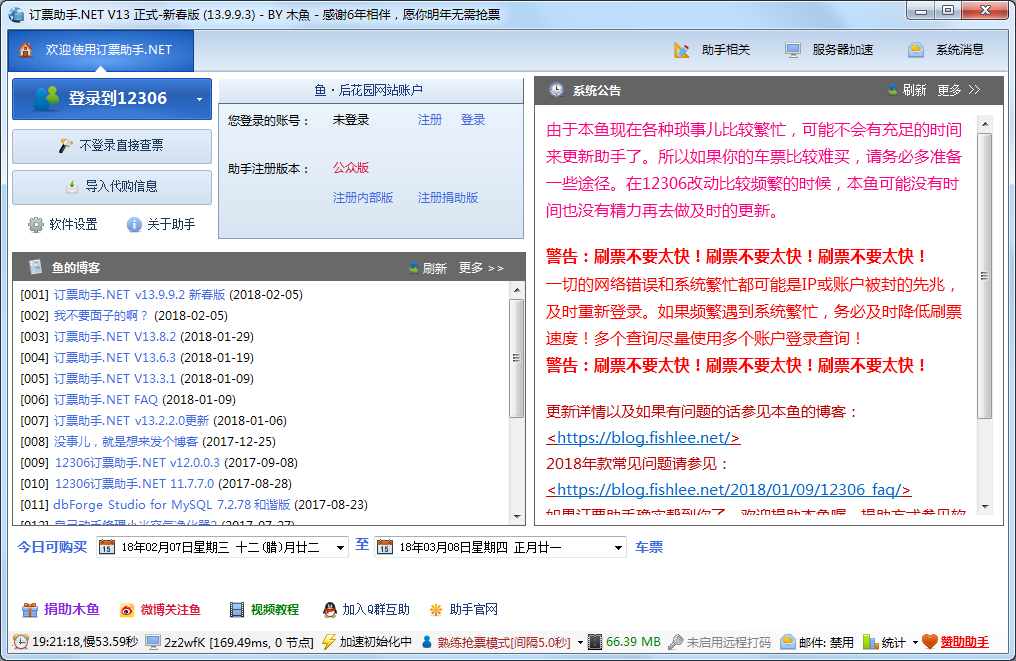Click 邮件: 禁用 status item
Viewport: 1016px width, 661px height.
coord(817,642)
